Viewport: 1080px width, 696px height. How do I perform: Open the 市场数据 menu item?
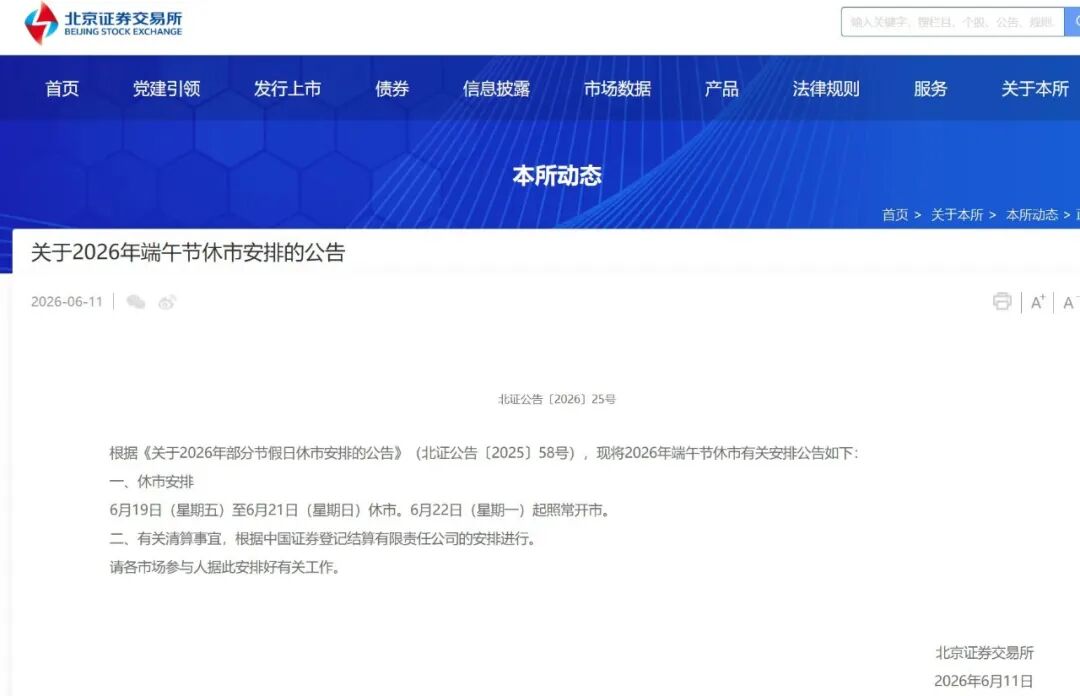617,89
